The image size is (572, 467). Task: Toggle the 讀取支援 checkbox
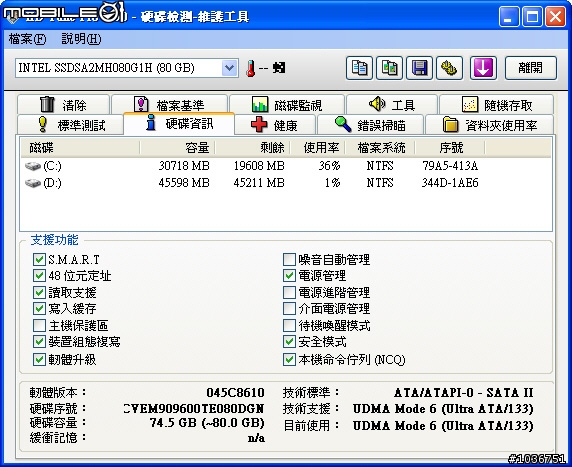39,292
